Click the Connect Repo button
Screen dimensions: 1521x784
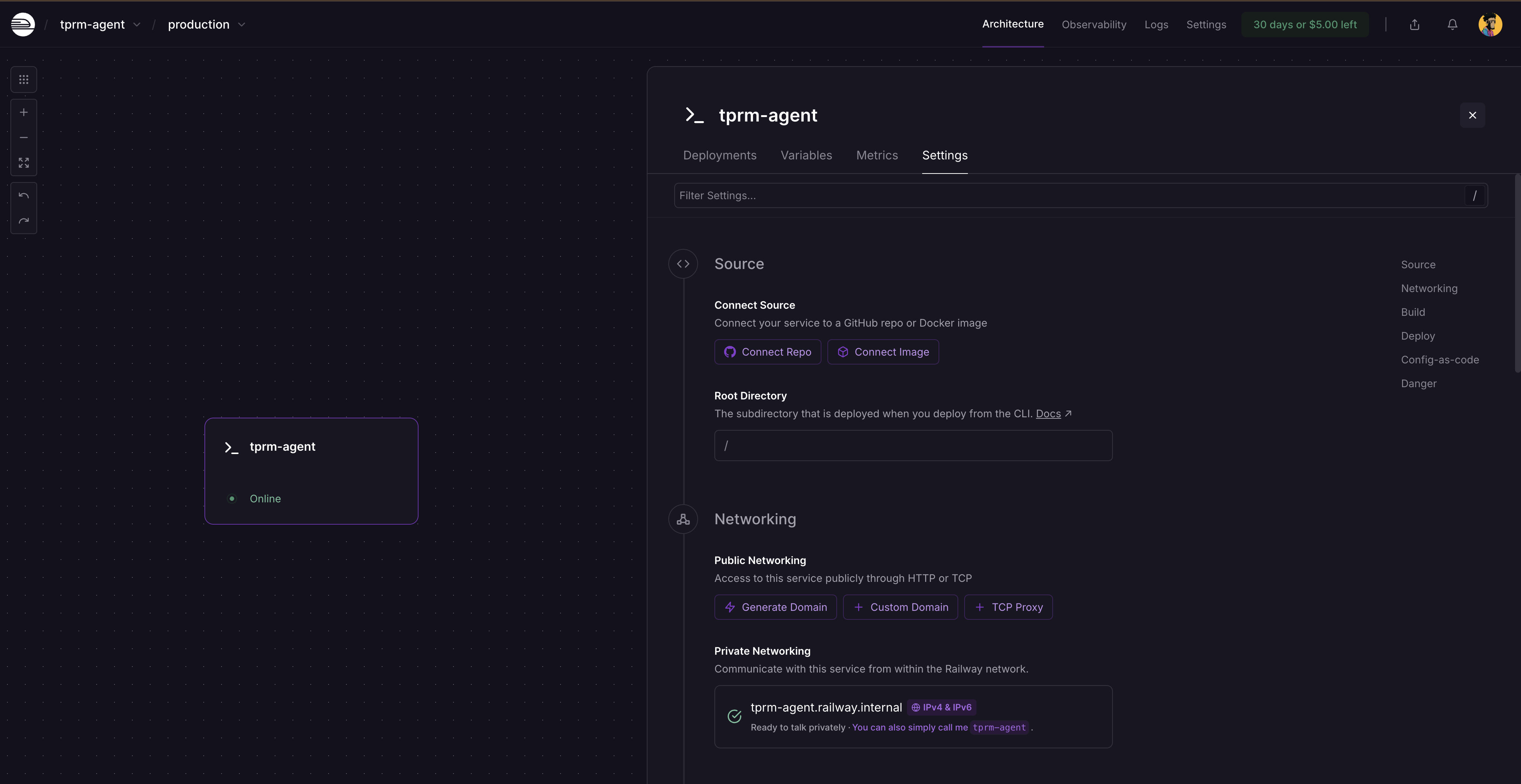(767, 352)
